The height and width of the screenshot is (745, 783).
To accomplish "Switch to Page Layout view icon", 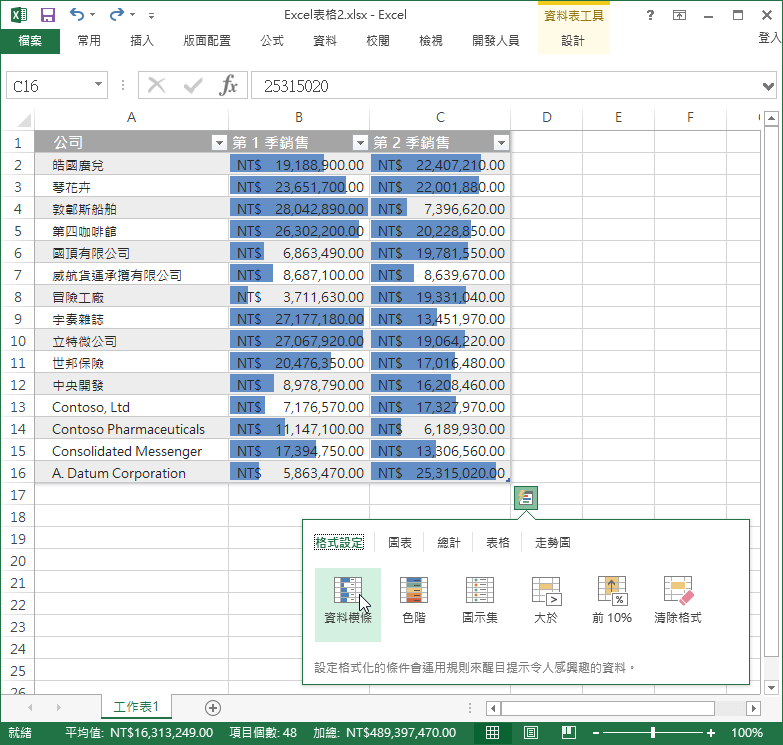I will point(530,733).
